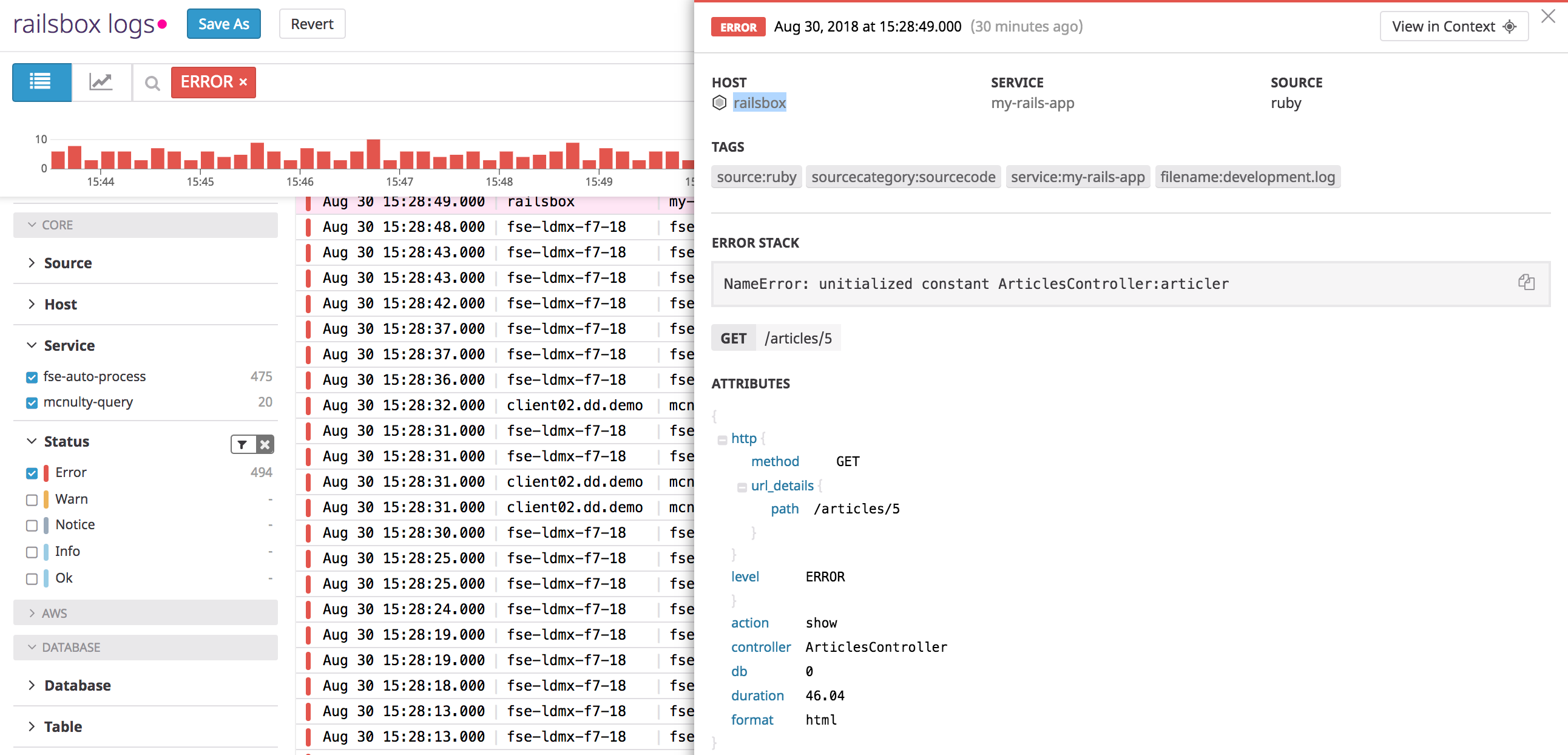Switch to the analytics graph view tab
The height and width of the screenshot is (755, 1568).
pyautogui.click(x=101, y=82)
